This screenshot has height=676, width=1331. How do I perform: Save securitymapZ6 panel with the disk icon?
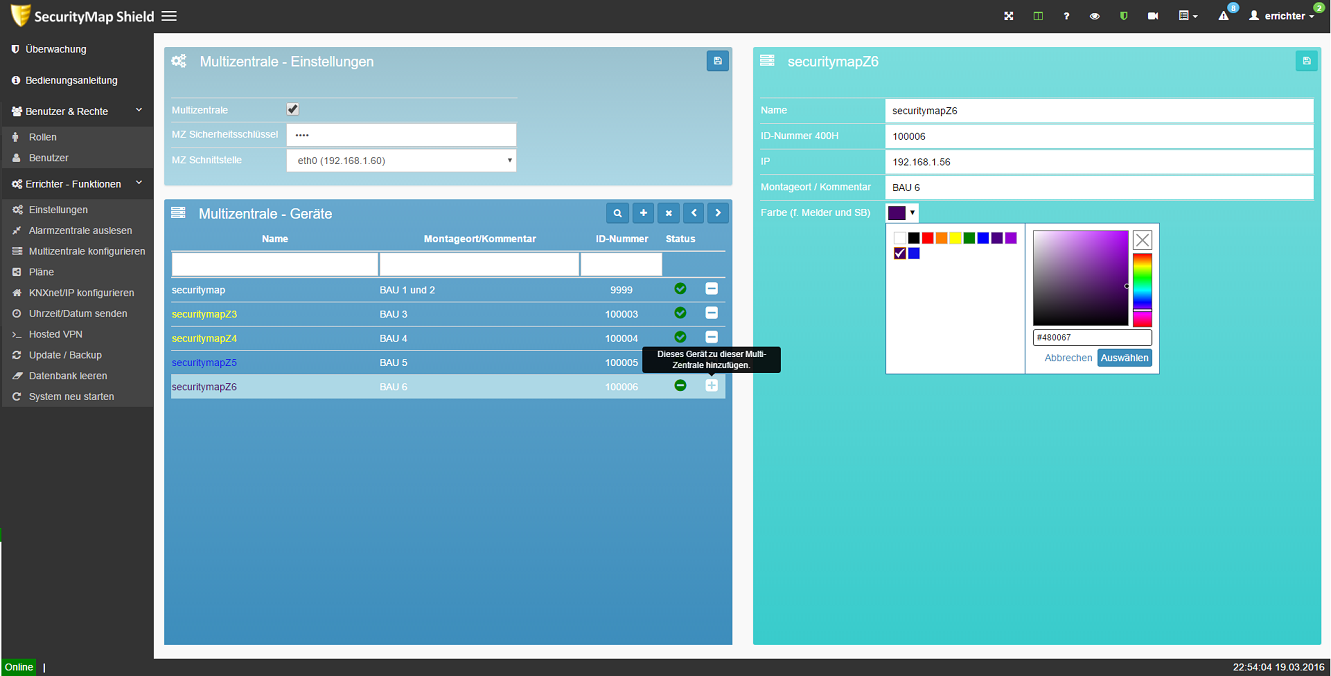click(x=1306, y=61)
